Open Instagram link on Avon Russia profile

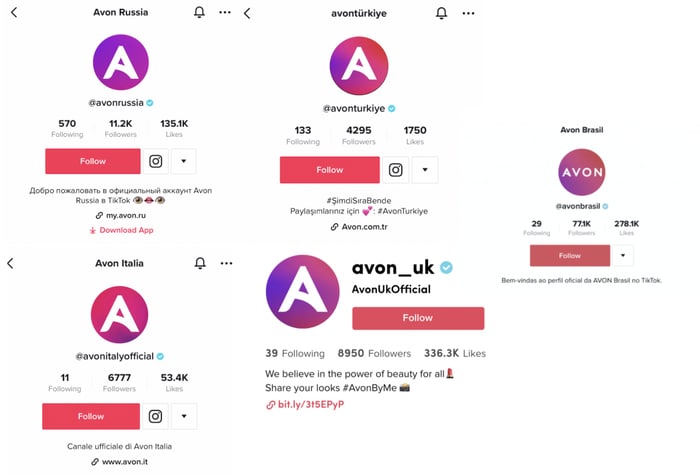pyautogui.click(x=155, y=161)
